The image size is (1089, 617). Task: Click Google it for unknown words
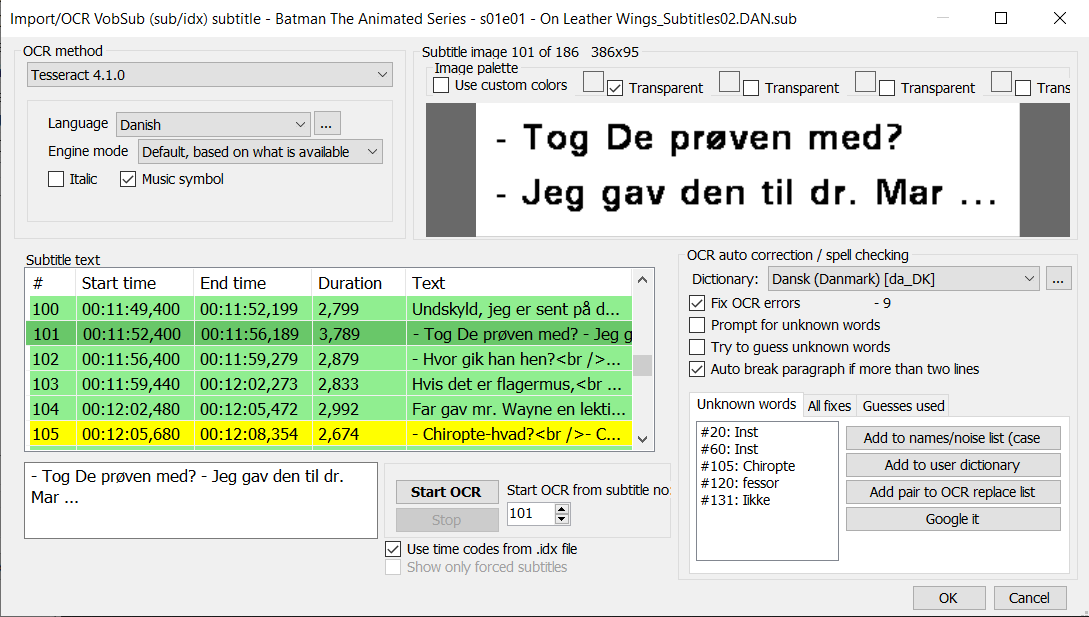coord(952,518)
